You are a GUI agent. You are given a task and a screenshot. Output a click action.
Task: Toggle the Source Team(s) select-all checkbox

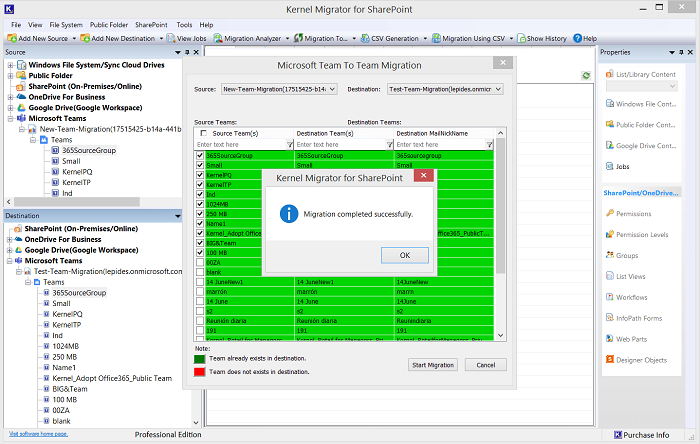click(x=203, y=133)
